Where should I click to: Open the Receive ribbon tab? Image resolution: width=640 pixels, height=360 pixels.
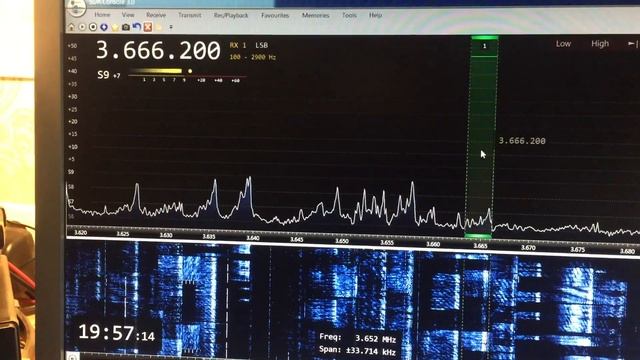(x=156, y=15)
